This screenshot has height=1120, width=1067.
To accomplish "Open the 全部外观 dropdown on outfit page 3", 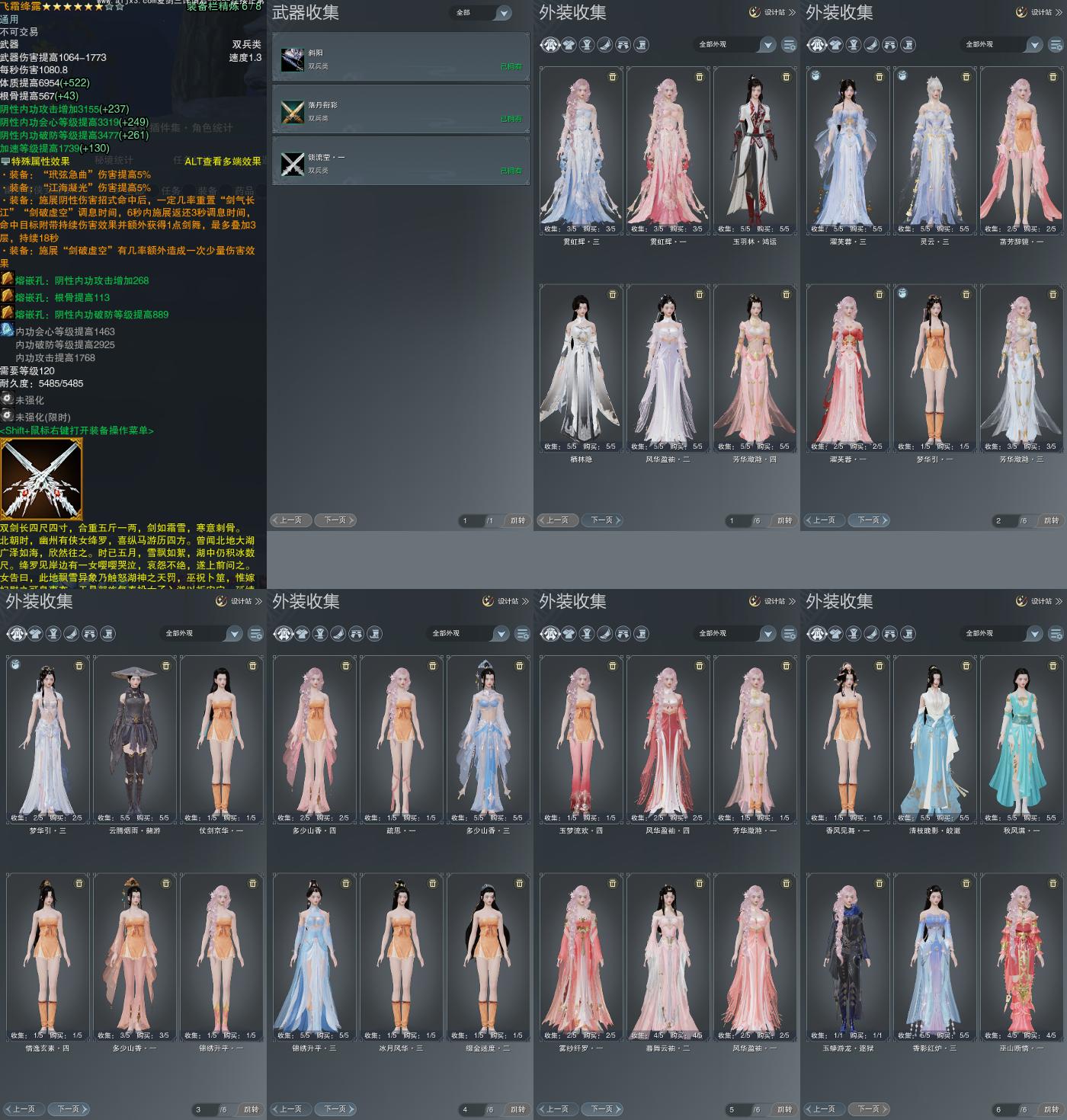I will tap(202, 634).
